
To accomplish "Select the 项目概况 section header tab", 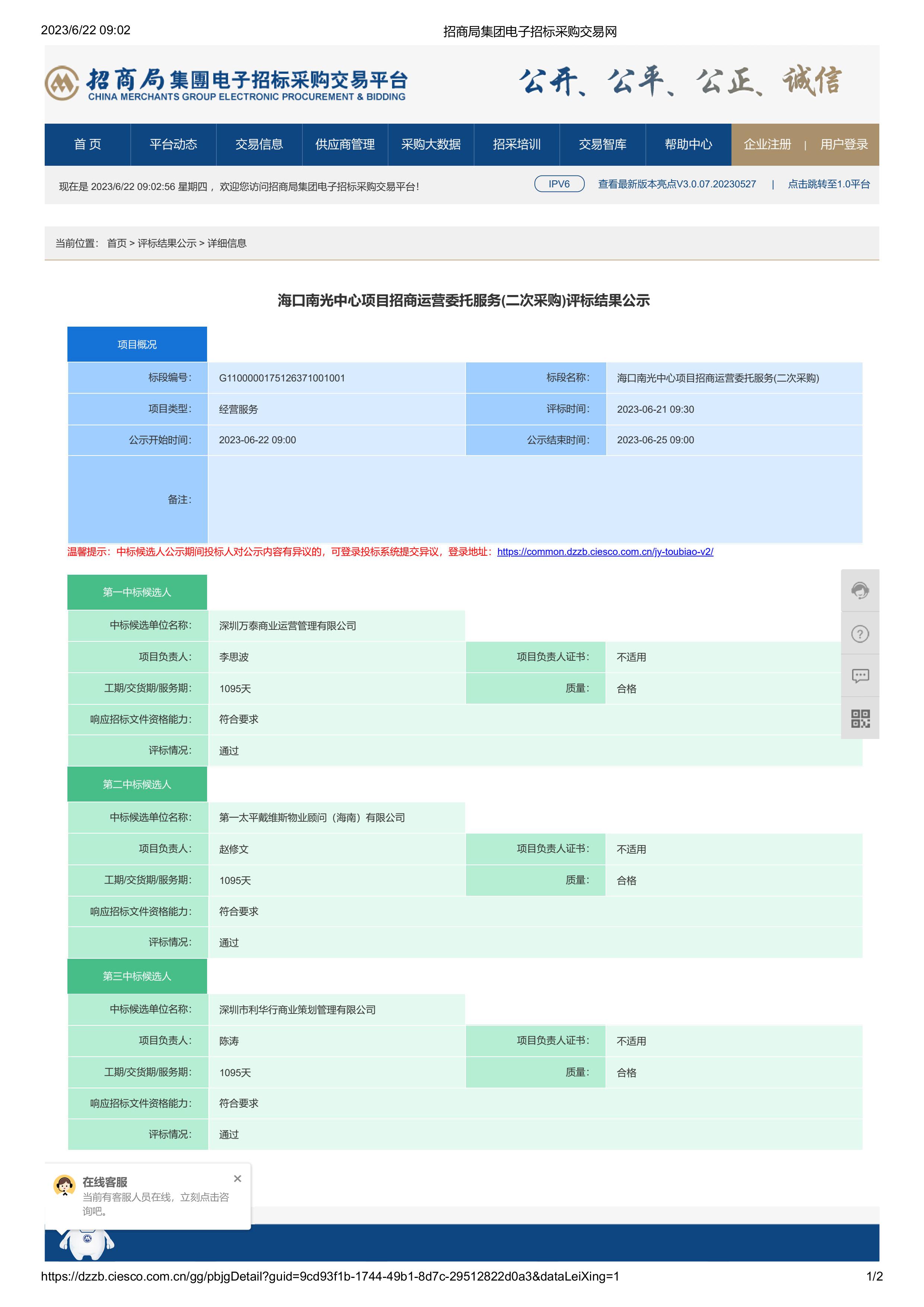I will 137,345.
